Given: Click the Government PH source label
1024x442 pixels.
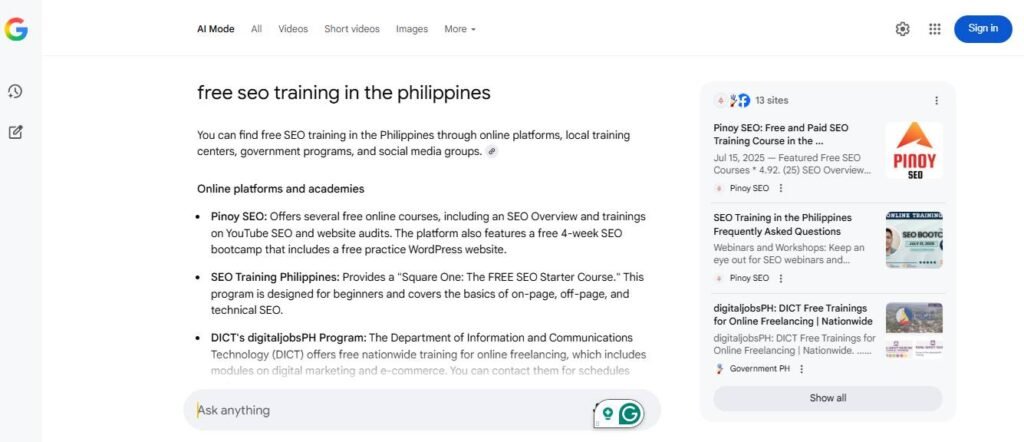Looking at the screenshot, I should 760,369.
